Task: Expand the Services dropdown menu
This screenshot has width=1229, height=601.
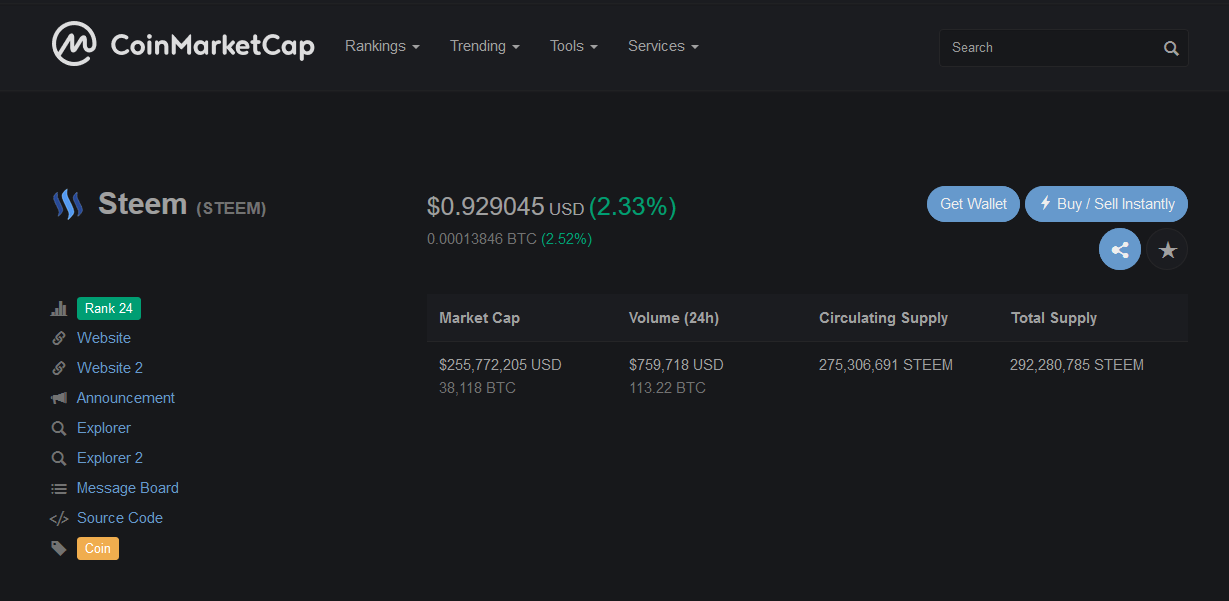Action: point(663,46)
